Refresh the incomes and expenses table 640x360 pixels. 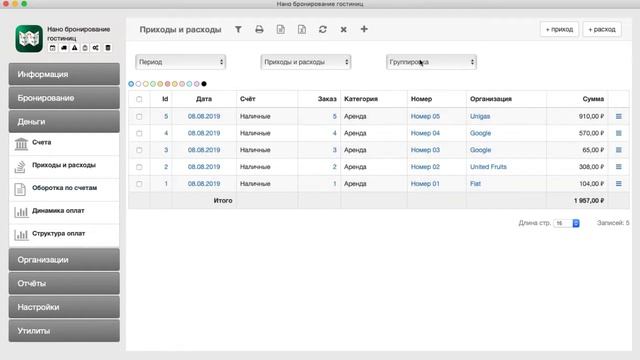tap(322, 29)
